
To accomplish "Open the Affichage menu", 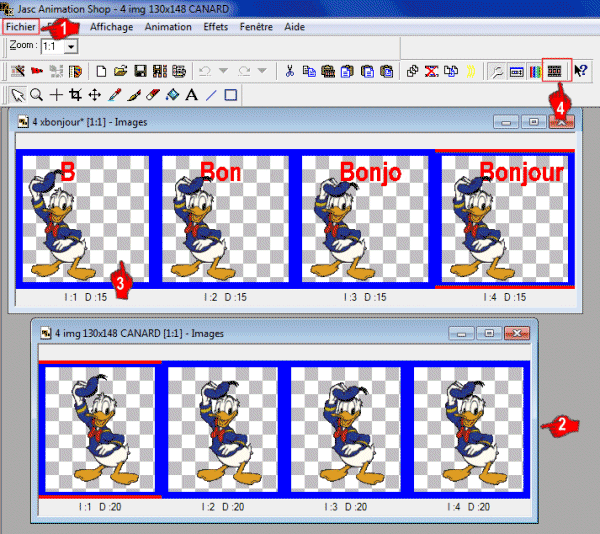I will (x=111, y=27).
